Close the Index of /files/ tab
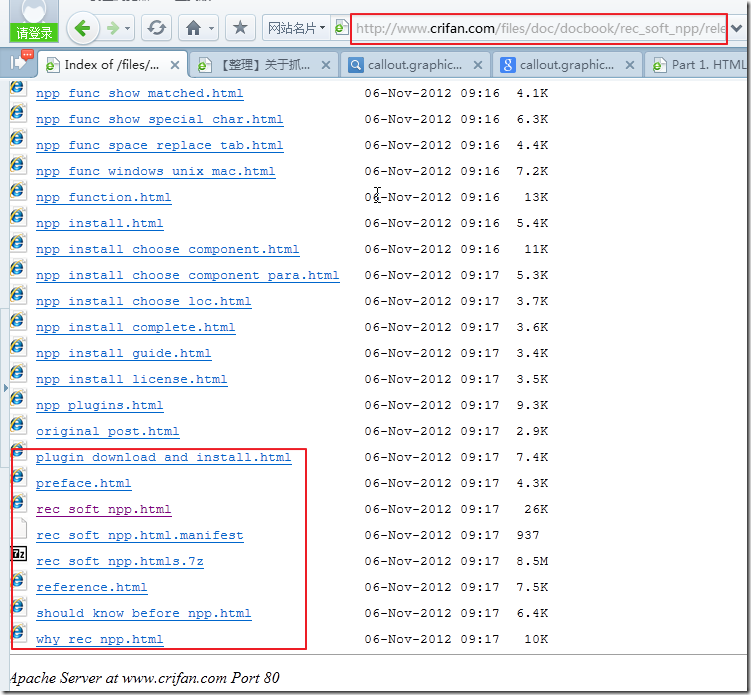 [175, 65]
